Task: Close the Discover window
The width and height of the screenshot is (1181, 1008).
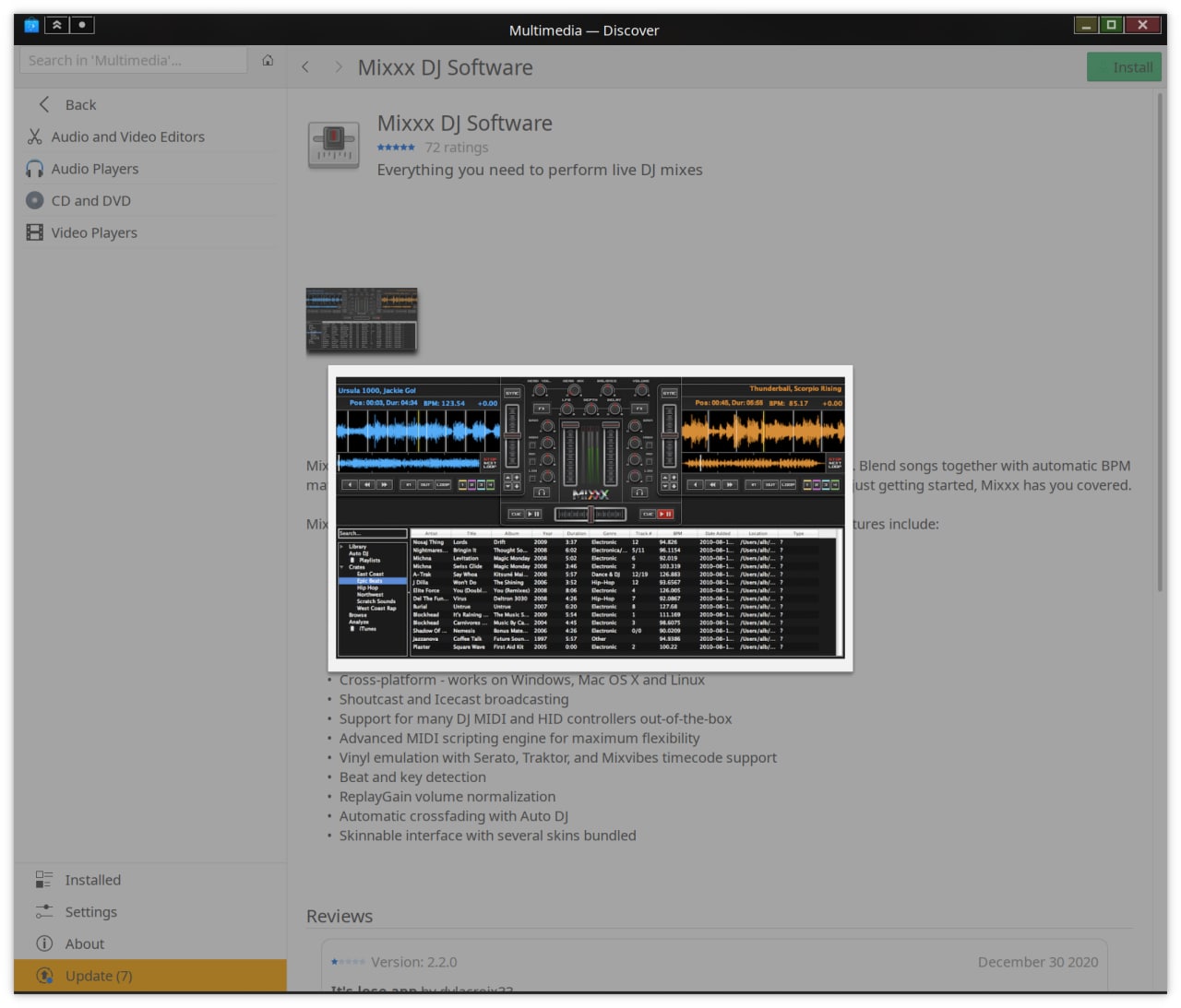Action: pos(1143,25)
